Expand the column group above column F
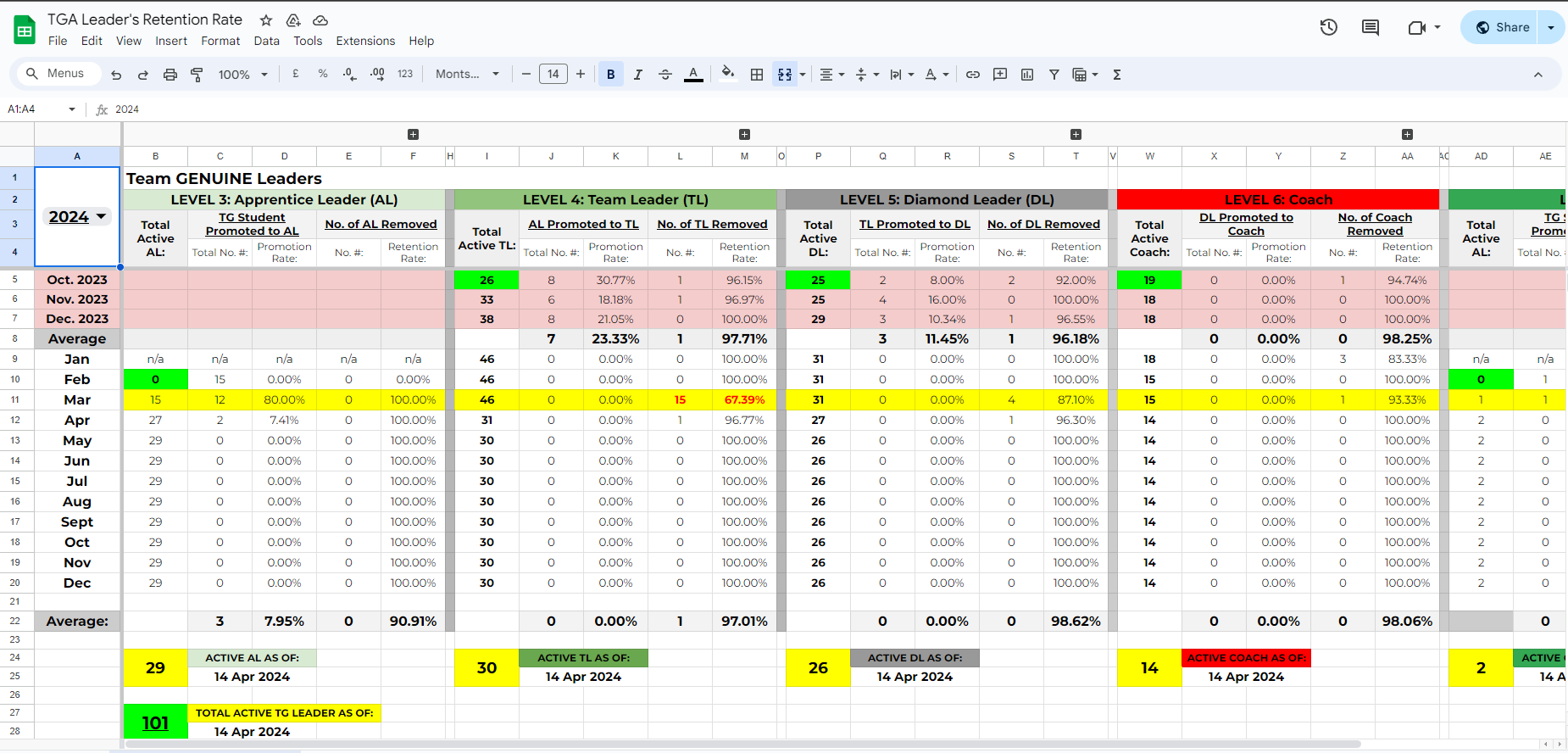1568x753 pixels. [x=413, y=134]
